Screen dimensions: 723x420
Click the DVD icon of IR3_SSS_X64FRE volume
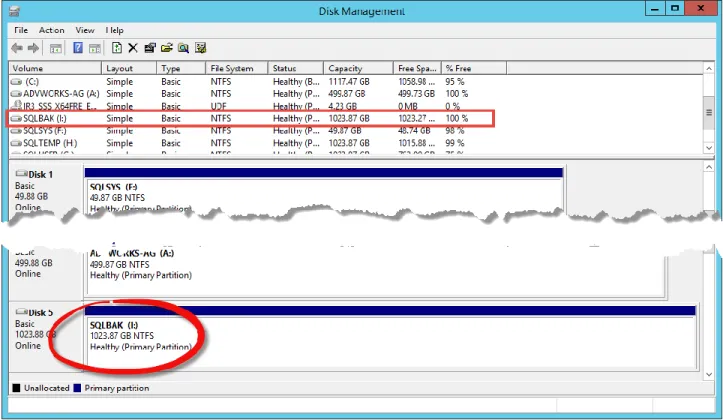(x=17, y=106)
